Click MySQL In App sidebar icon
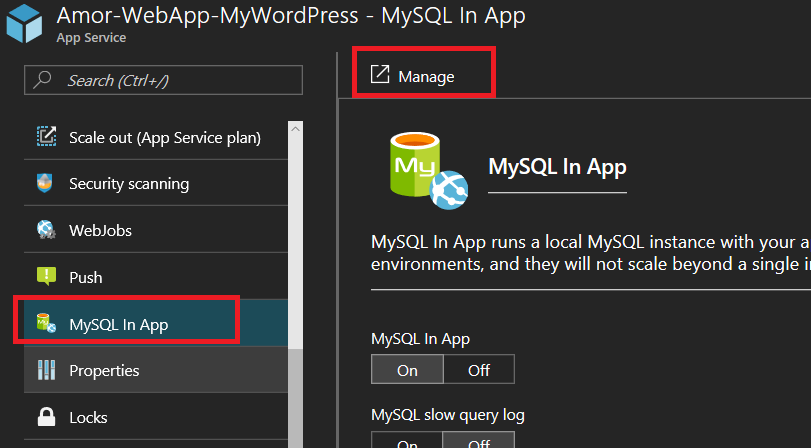Image resolution: width=811 pixels, height=448 pixels. point(46,323)
